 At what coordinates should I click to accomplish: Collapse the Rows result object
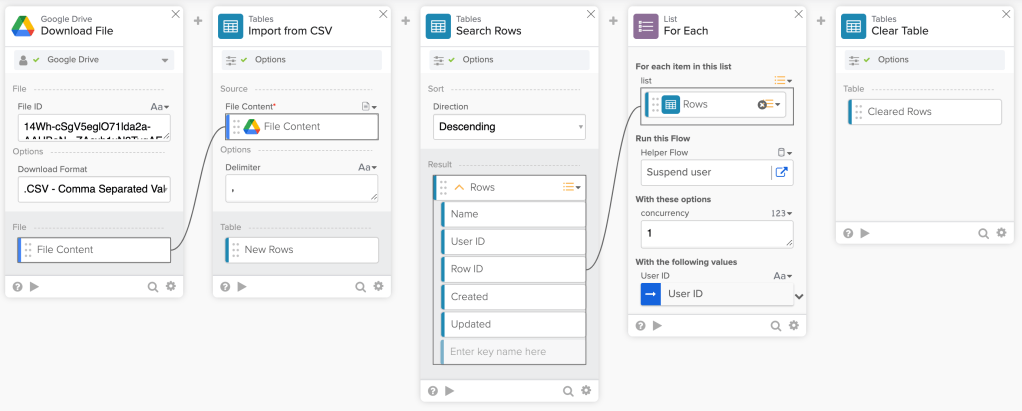[459, 188]
